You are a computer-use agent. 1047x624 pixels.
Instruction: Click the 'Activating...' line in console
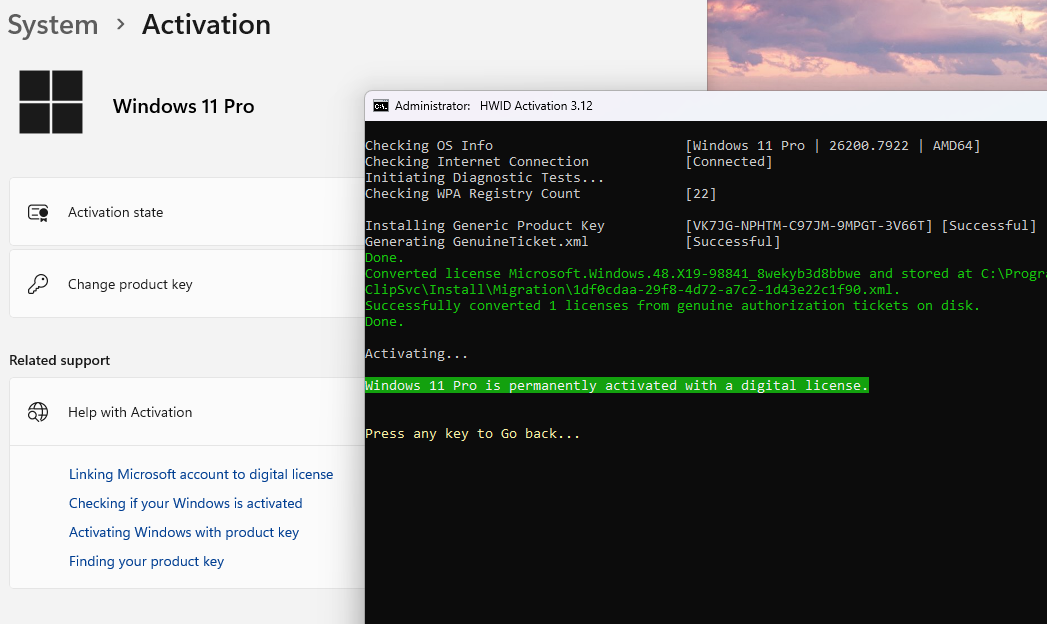pyautogui.click(x=417, y=354)
